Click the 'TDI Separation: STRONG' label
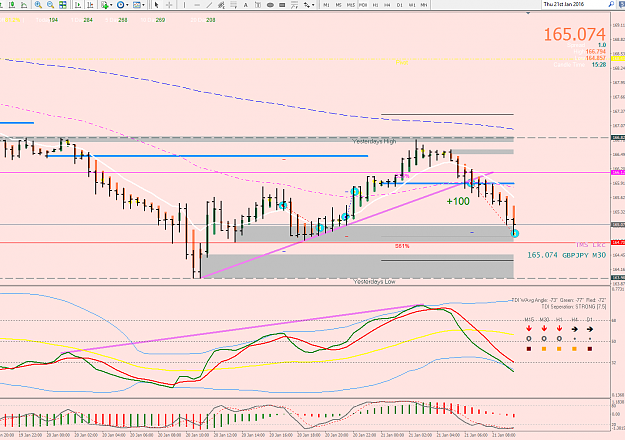Screen dimensions: 625x440 pos(574,307)
